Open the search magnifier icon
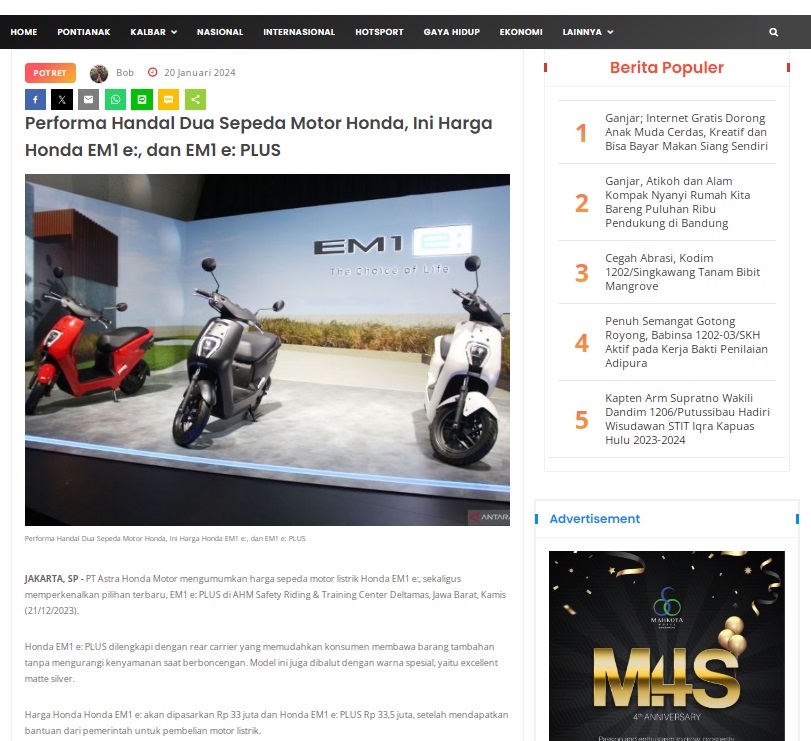This screenshot has height=741, width=811. [x=773, y=32]
